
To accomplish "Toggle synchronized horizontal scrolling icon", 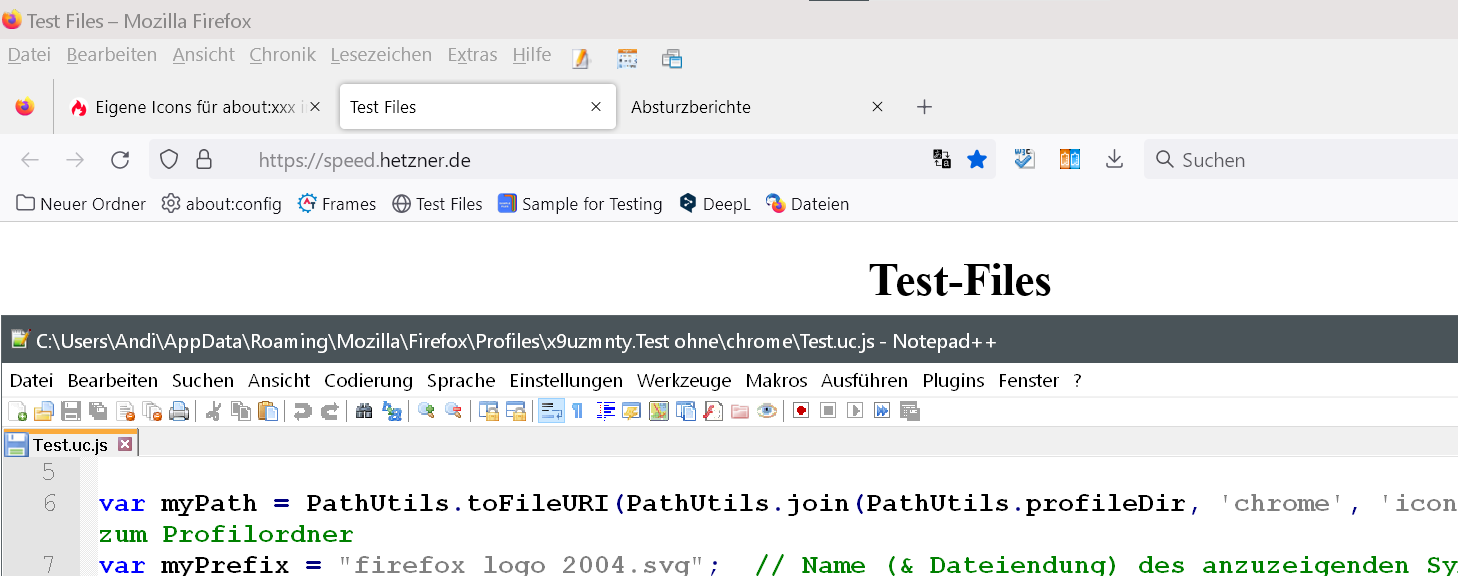I will tap(516, 411).
